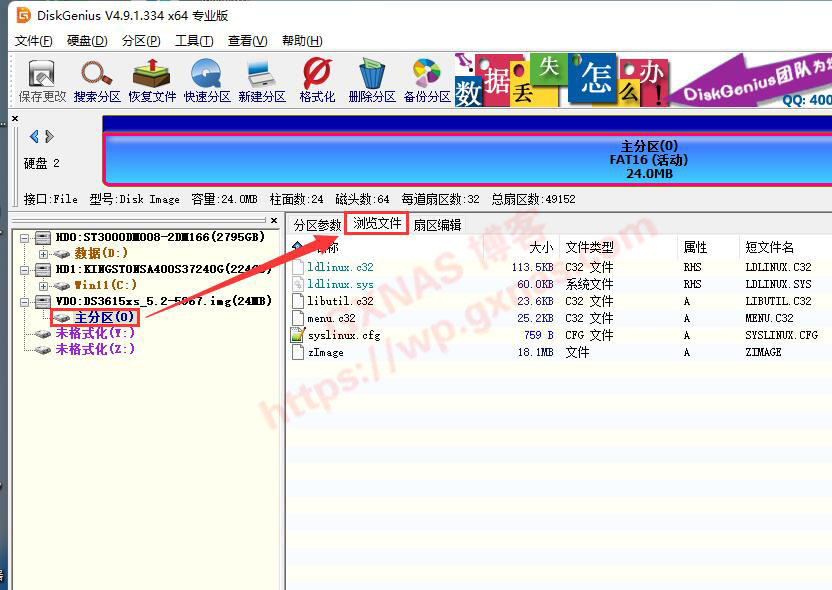Select the syslinux.cfg file in list
This screenshot has width=832, height=590.
click(344, 336)
